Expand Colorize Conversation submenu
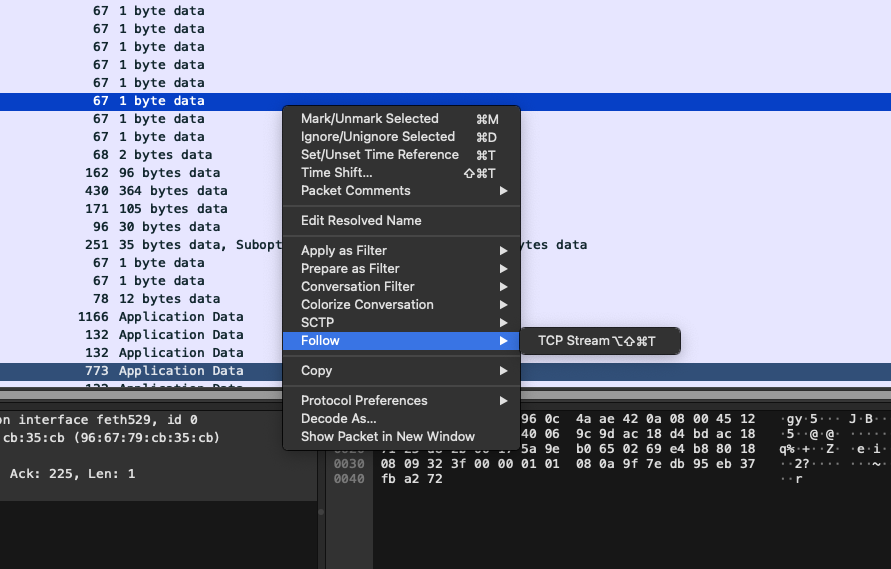The image size is (891, 569). 367,305
